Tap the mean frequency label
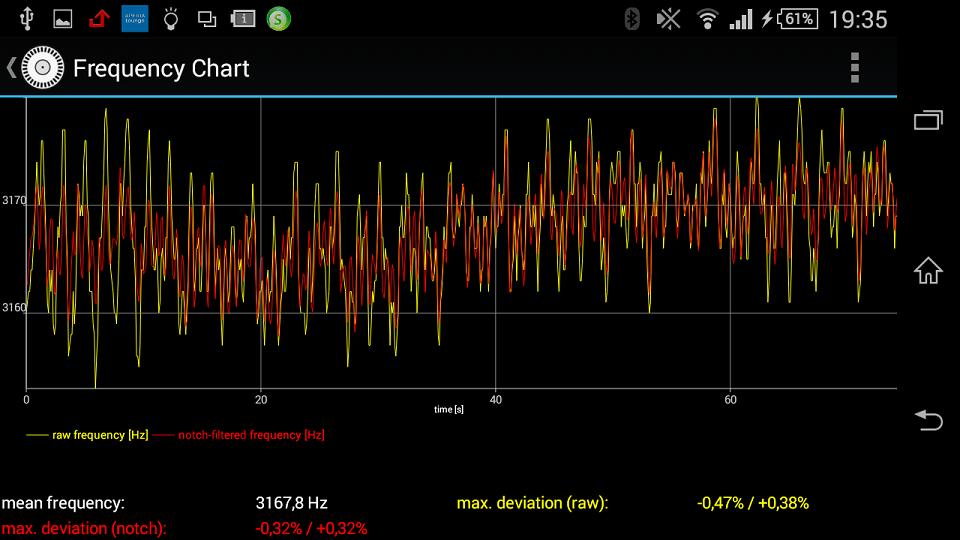Screen dimensions: 960x540 pyautogui.click(x=63, y=503)
